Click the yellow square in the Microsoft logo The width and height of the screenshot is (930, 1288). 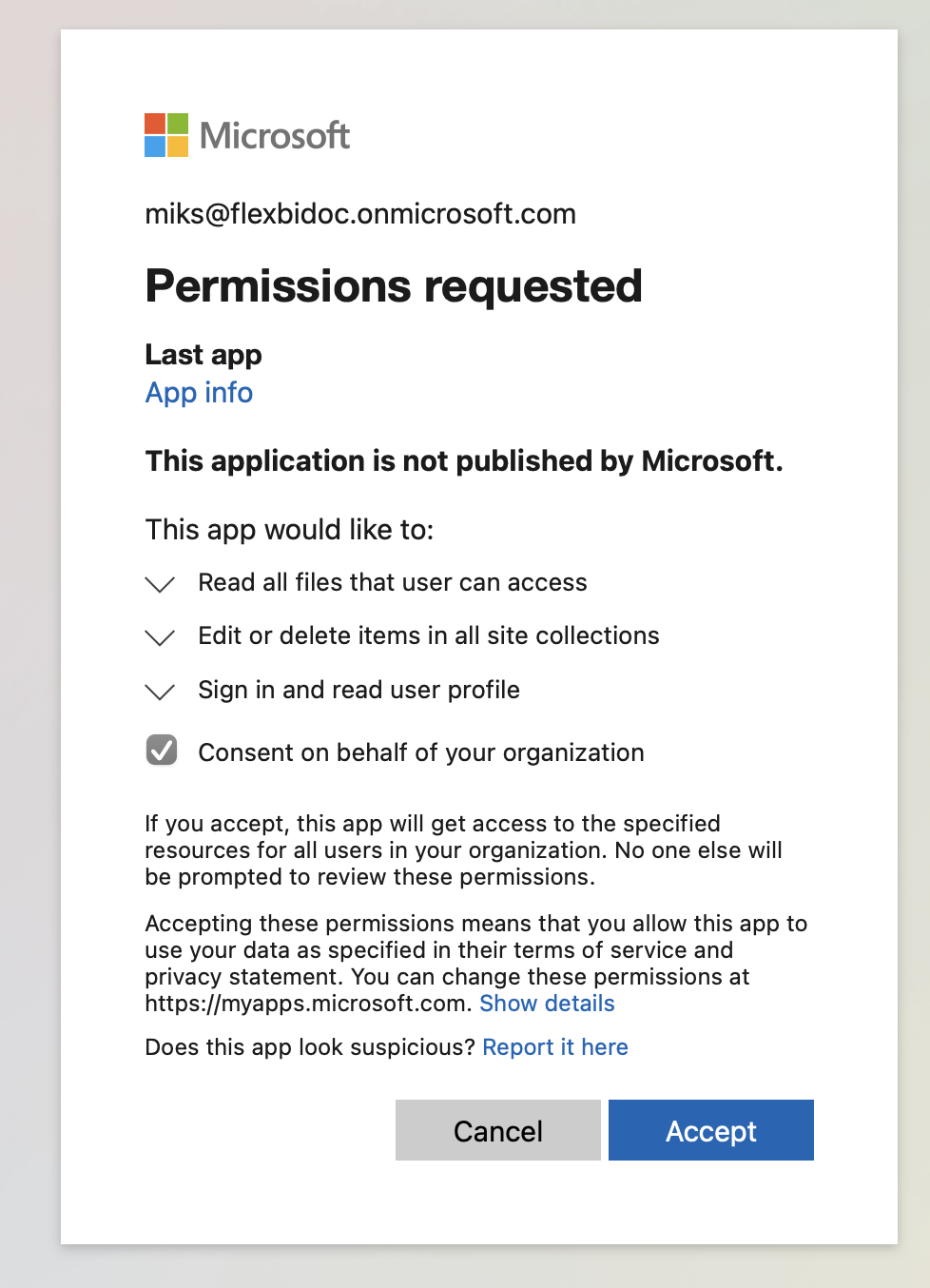179,147
